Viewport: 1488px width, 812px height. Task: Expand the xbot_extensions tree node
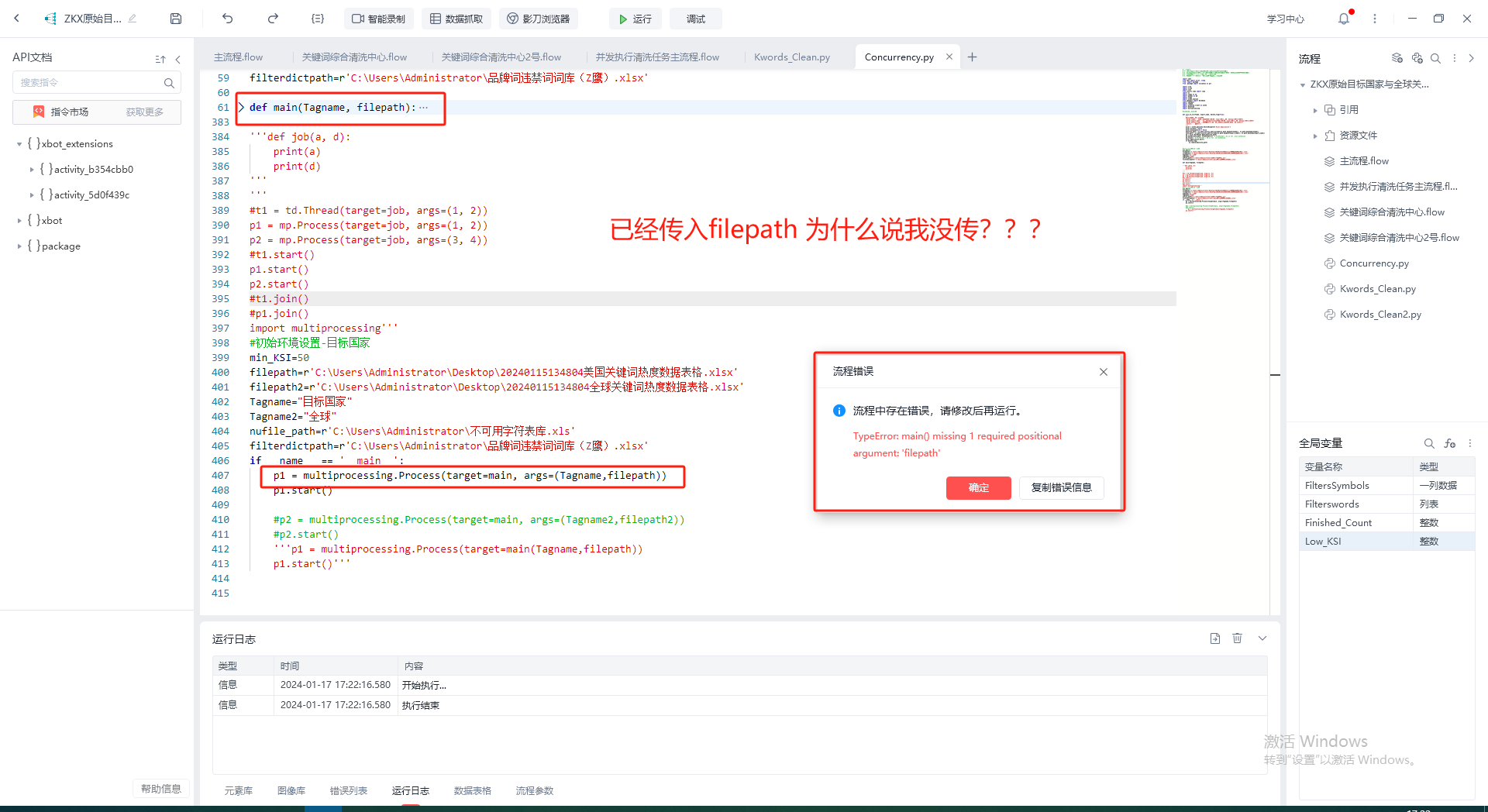tap(19, 144)
